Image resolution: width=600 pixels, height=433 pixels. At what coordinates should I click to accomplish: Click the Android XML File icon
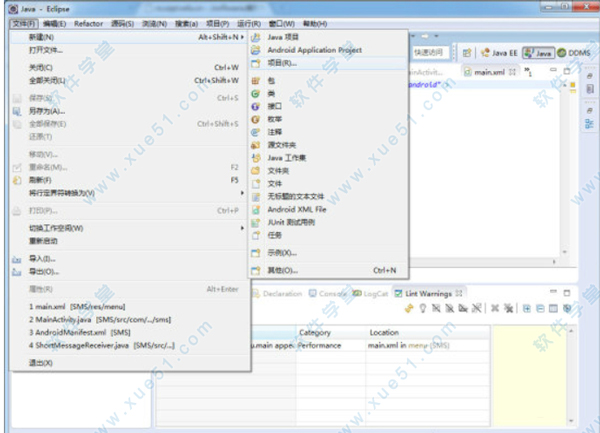pos(256,210)
